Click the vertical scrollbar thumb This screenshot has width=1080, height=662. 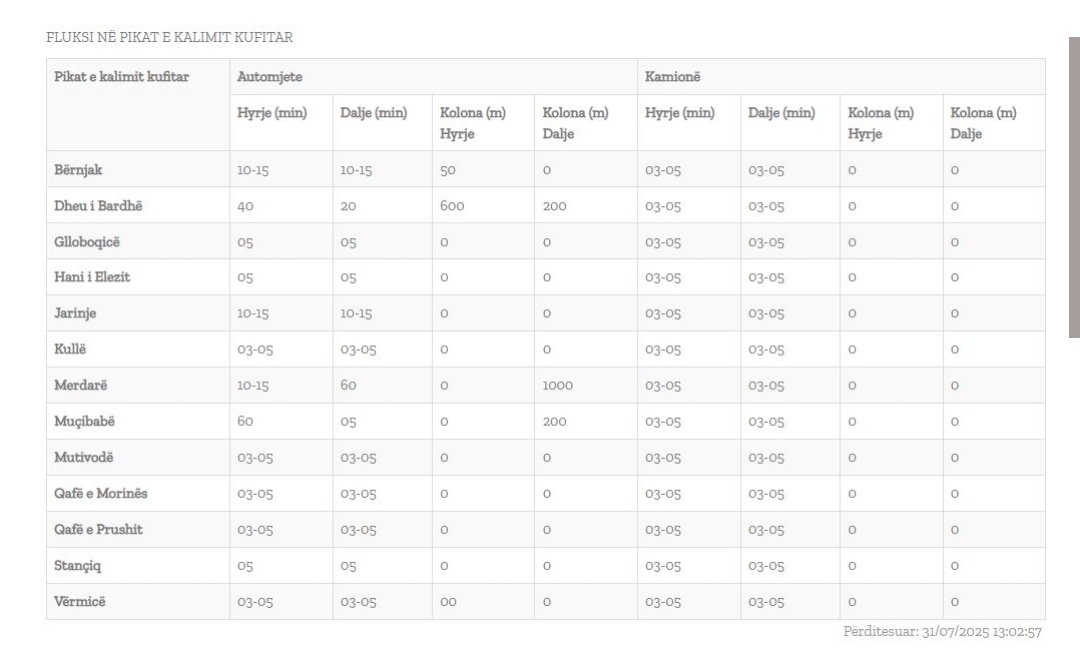1074,188
